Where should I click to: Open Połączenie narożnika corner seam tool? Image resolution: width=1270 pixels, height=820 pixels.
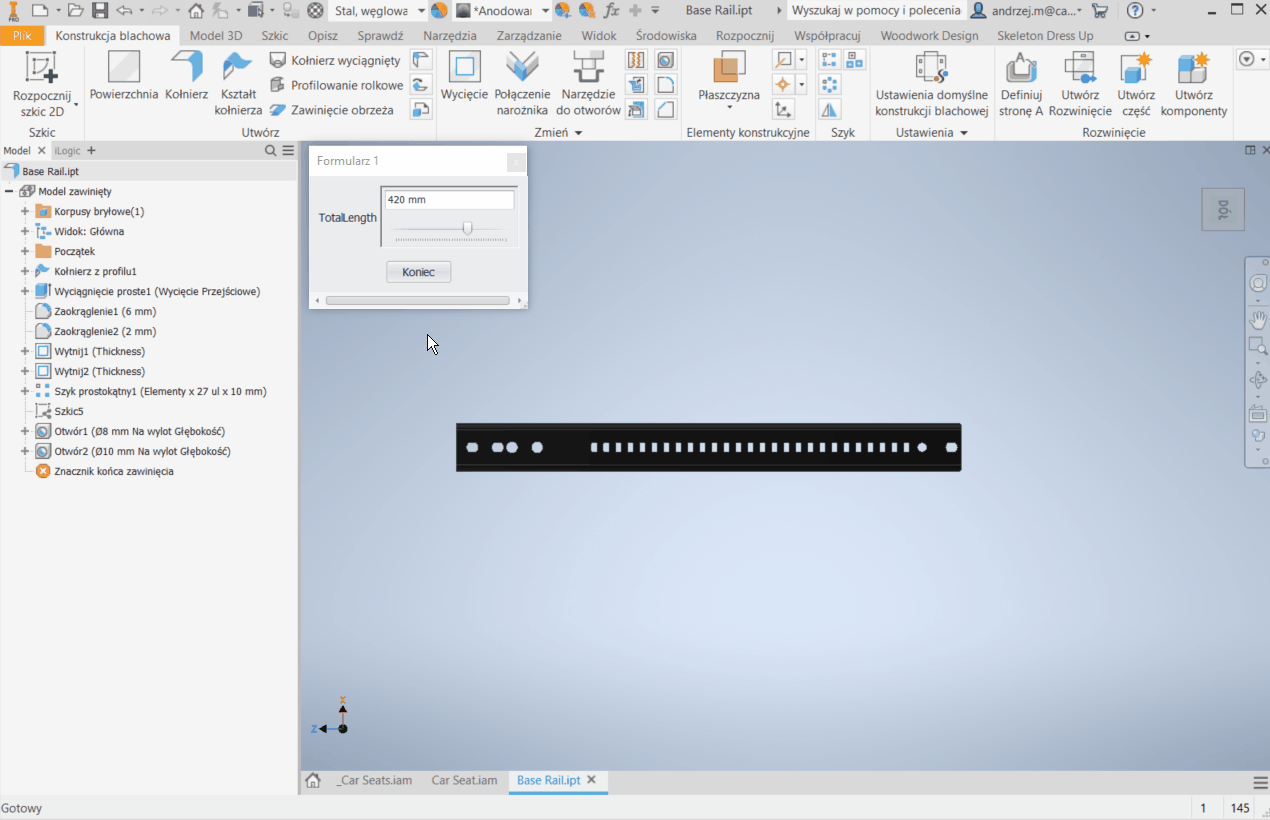pos(523,84)
